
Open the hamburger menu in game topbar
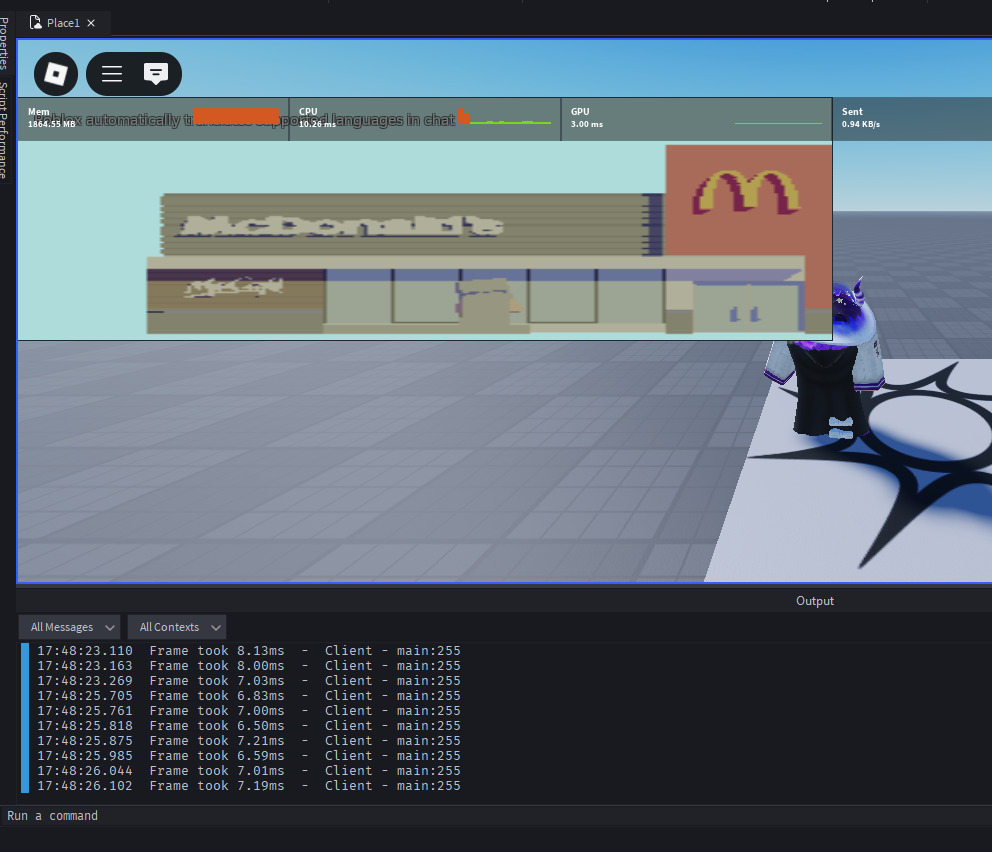112,74
